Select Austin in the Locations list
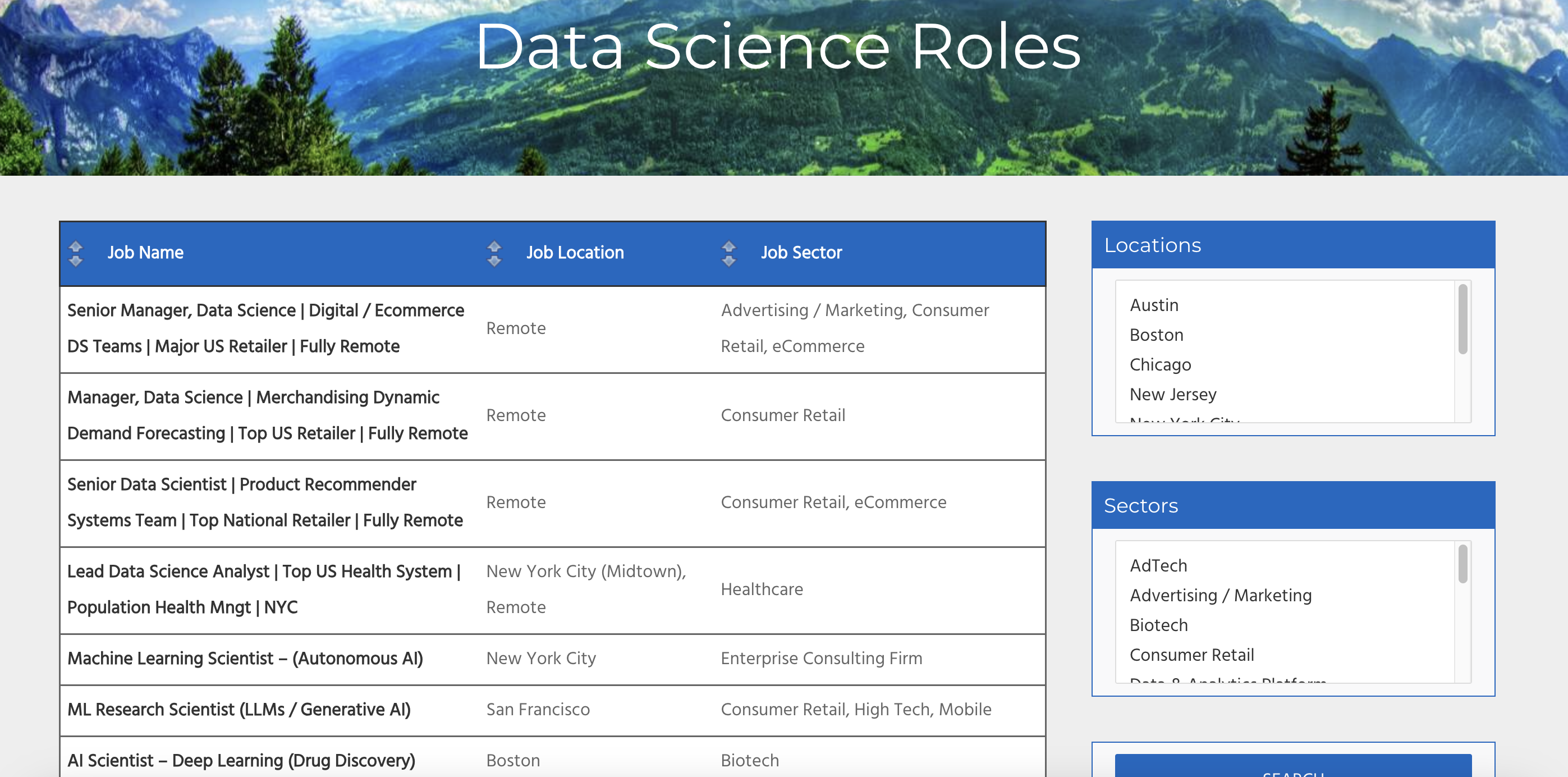 click(1154, 305)
